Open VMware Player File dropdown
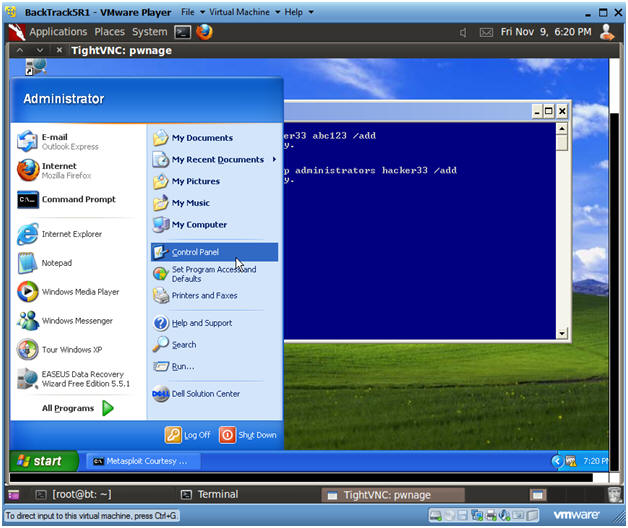628x528 pixels. 193,12
